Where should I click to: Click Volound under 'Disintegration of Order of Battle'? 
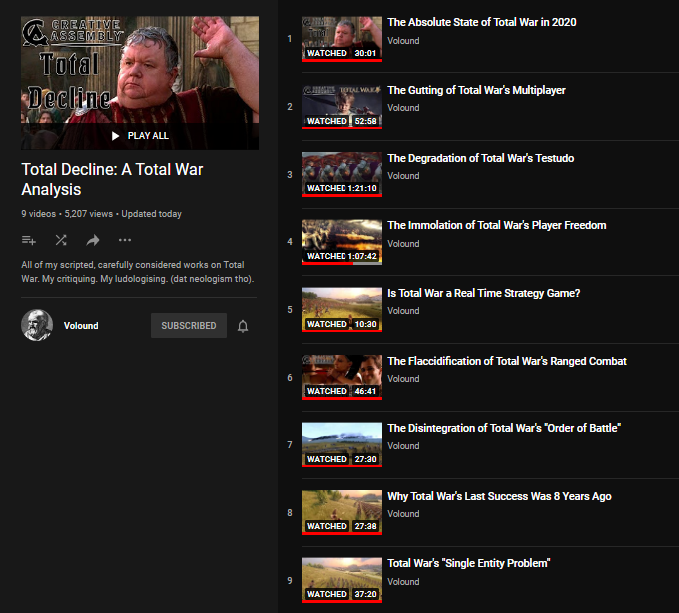pos(403,446)
